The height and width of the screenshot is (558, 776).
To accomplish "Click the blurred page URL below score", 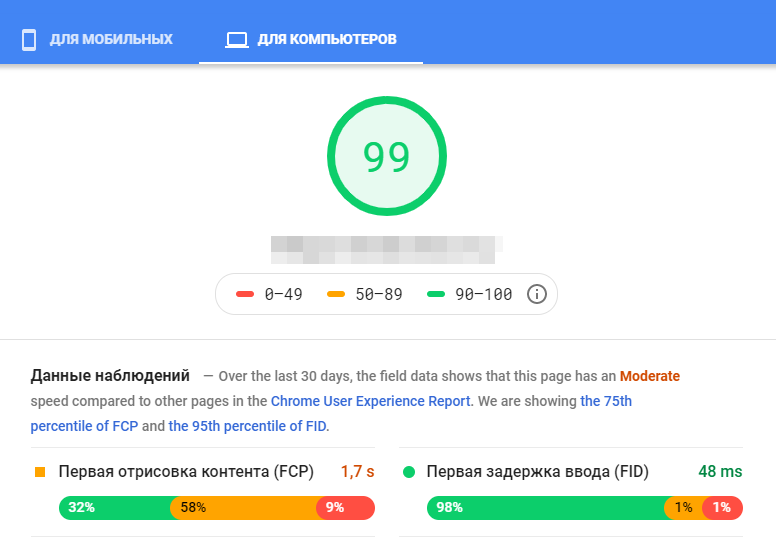I will pyautogui.click(x=387, y=243).
